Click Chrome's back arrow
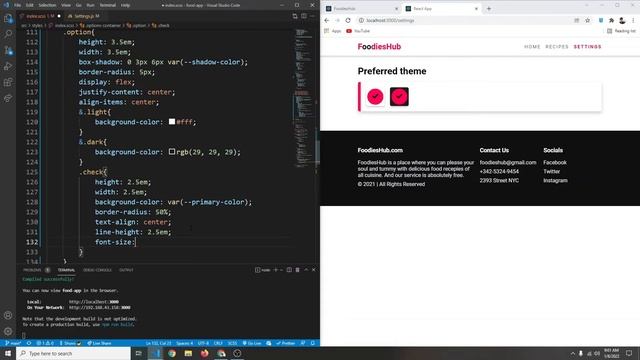Image resolution: width=640 pixels, height=360 pixels. pyautogui.click(x=327, y=20)
